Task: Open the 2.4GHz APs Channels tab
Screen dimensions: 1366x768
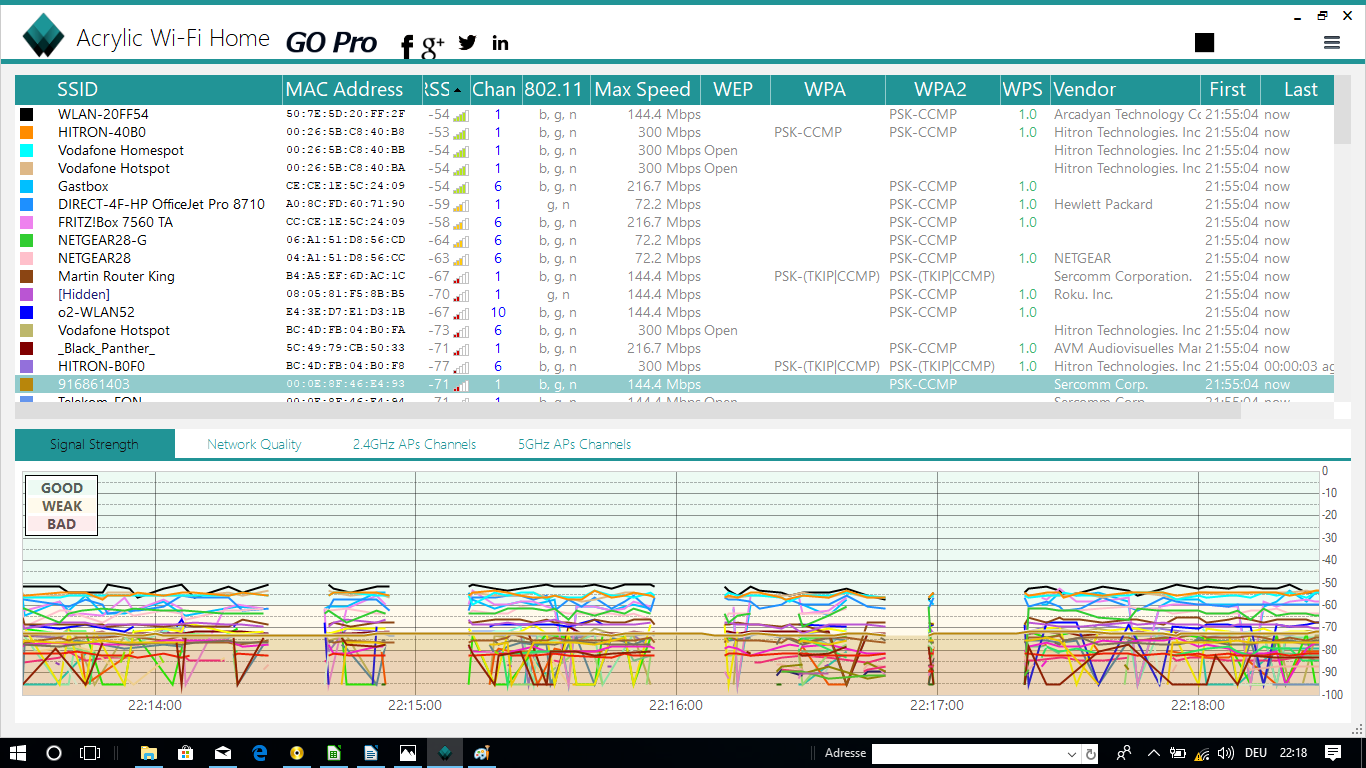Action: pyautogui.click(x=415, y=444)
